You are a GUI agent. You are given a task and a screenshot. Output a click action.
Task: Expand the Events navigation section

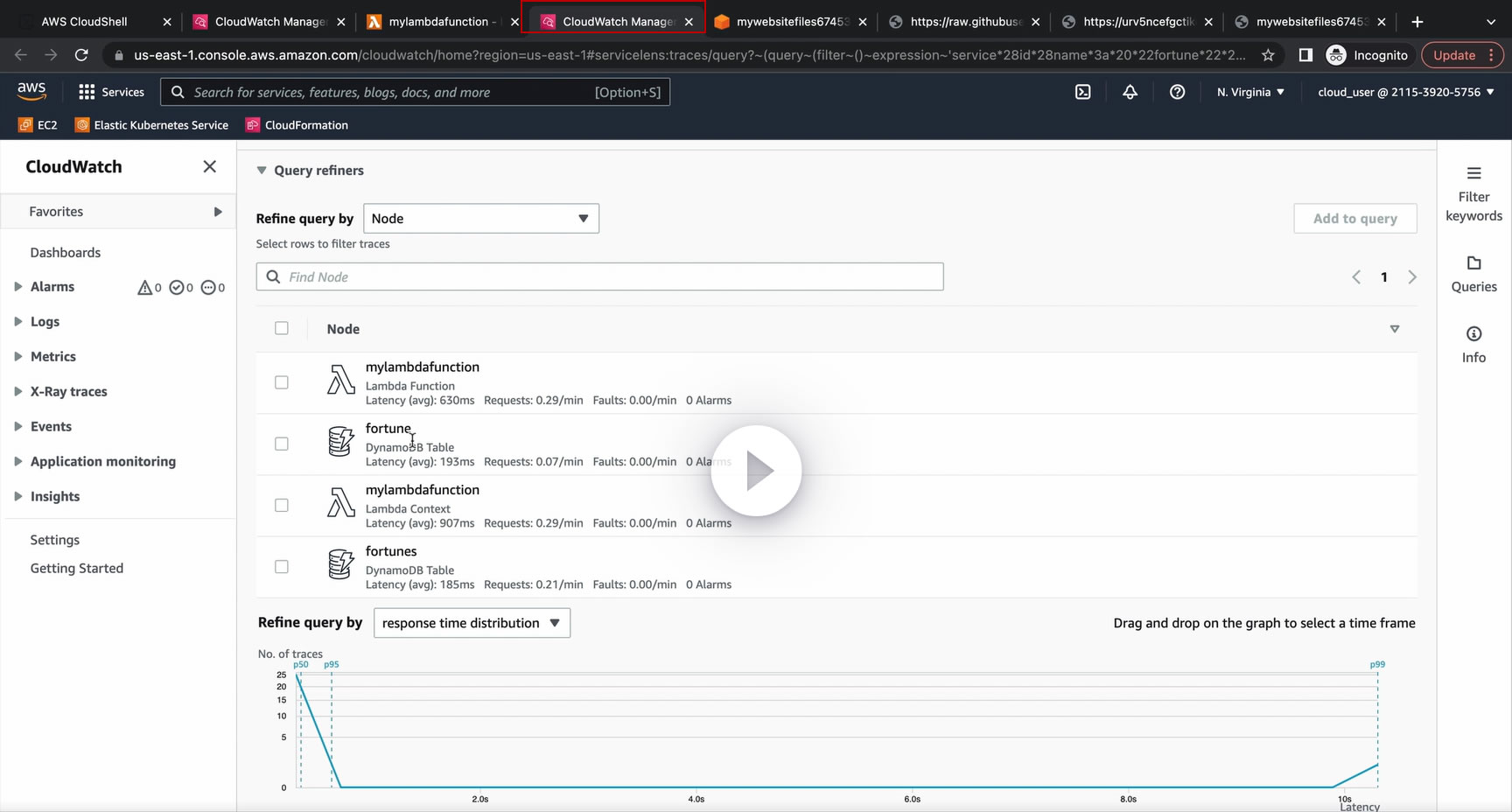(x=17, y=427)
